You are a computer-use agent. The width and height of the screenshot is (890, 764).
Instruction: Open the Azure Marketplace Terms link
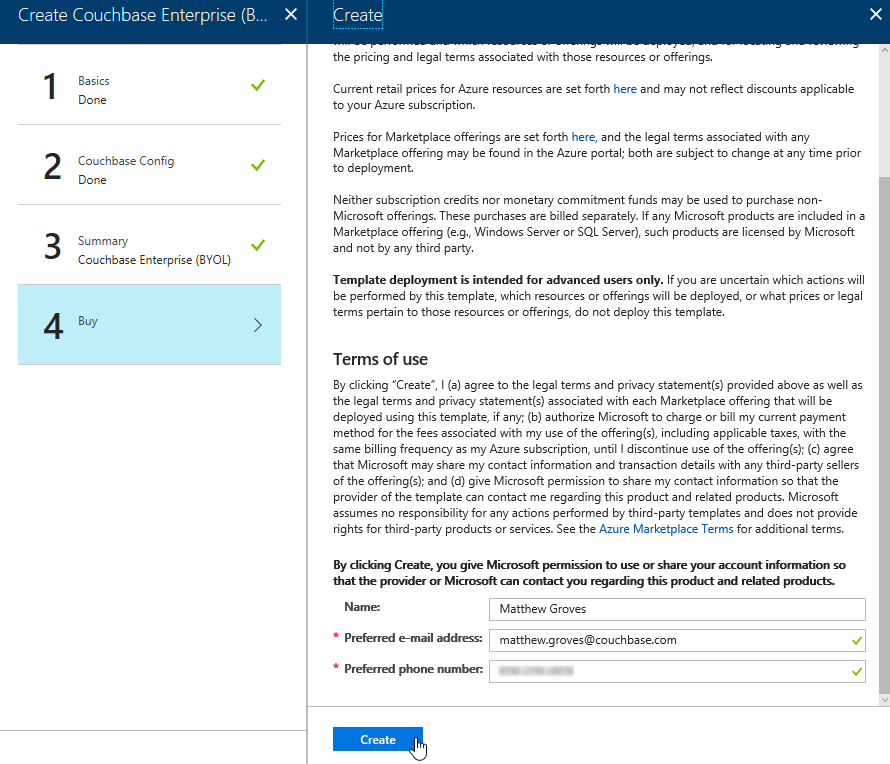click(666, 529)
